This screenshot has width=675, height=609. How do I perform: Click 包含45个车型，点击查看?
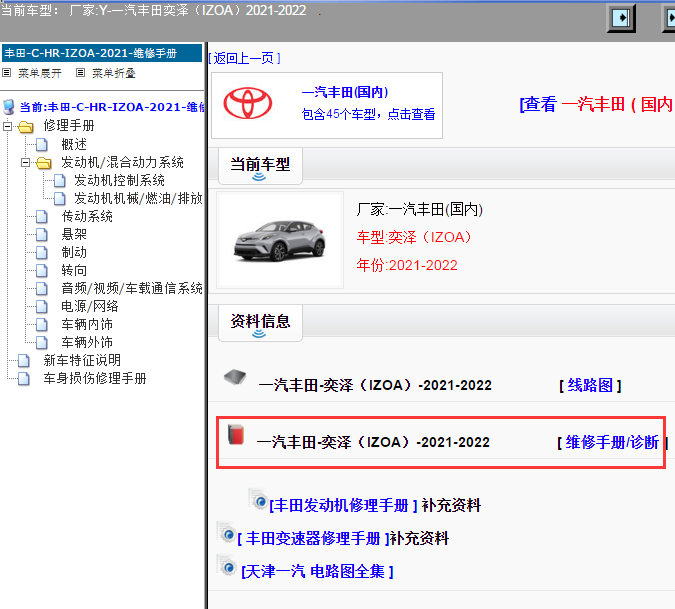(368, 114)
